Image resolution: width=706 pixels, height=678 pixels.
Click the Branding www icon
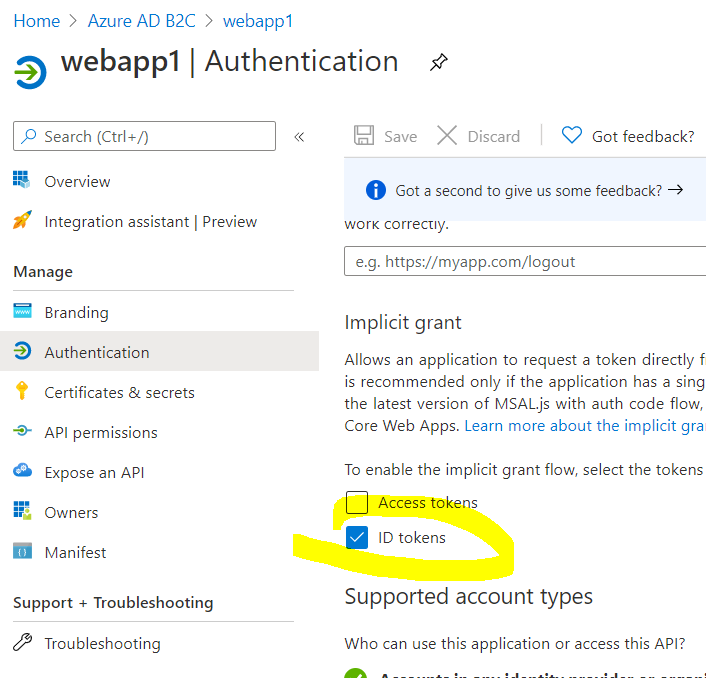click(x=23, y=311)
